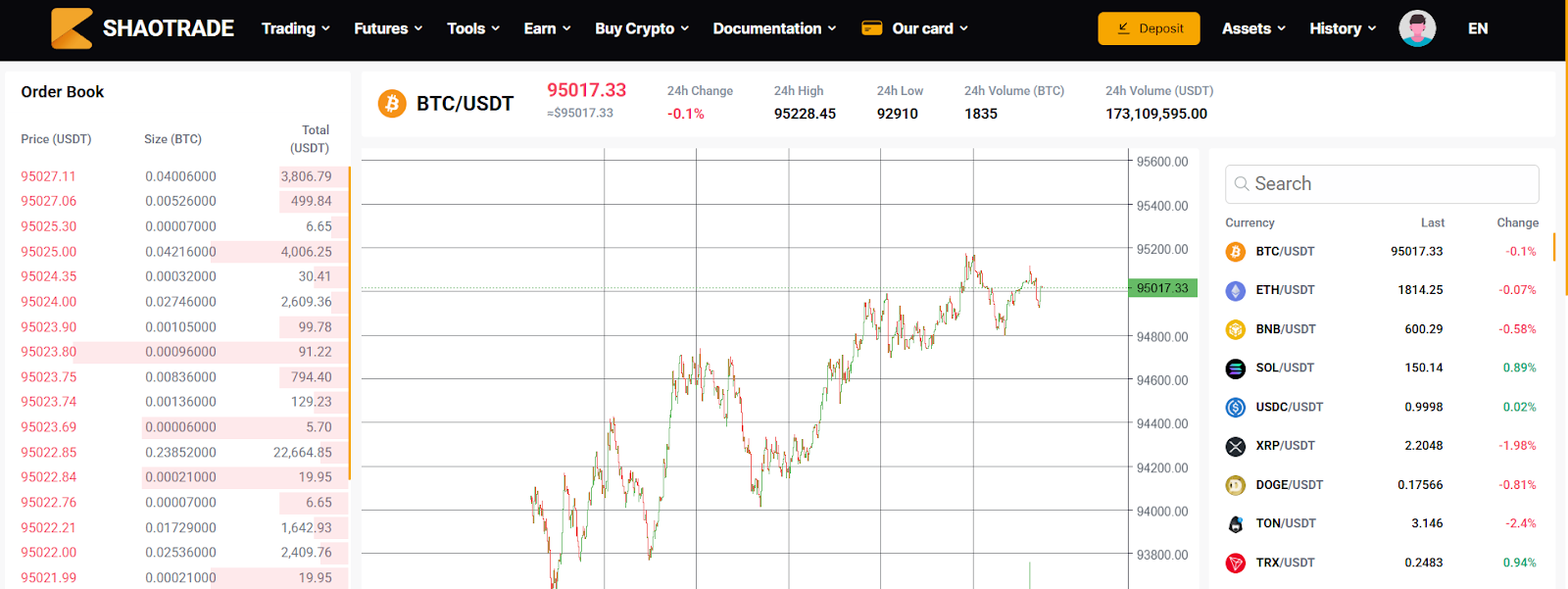Switch language via the EN selector
Screen dimensions: 1568x589
tap(1478, 28)
